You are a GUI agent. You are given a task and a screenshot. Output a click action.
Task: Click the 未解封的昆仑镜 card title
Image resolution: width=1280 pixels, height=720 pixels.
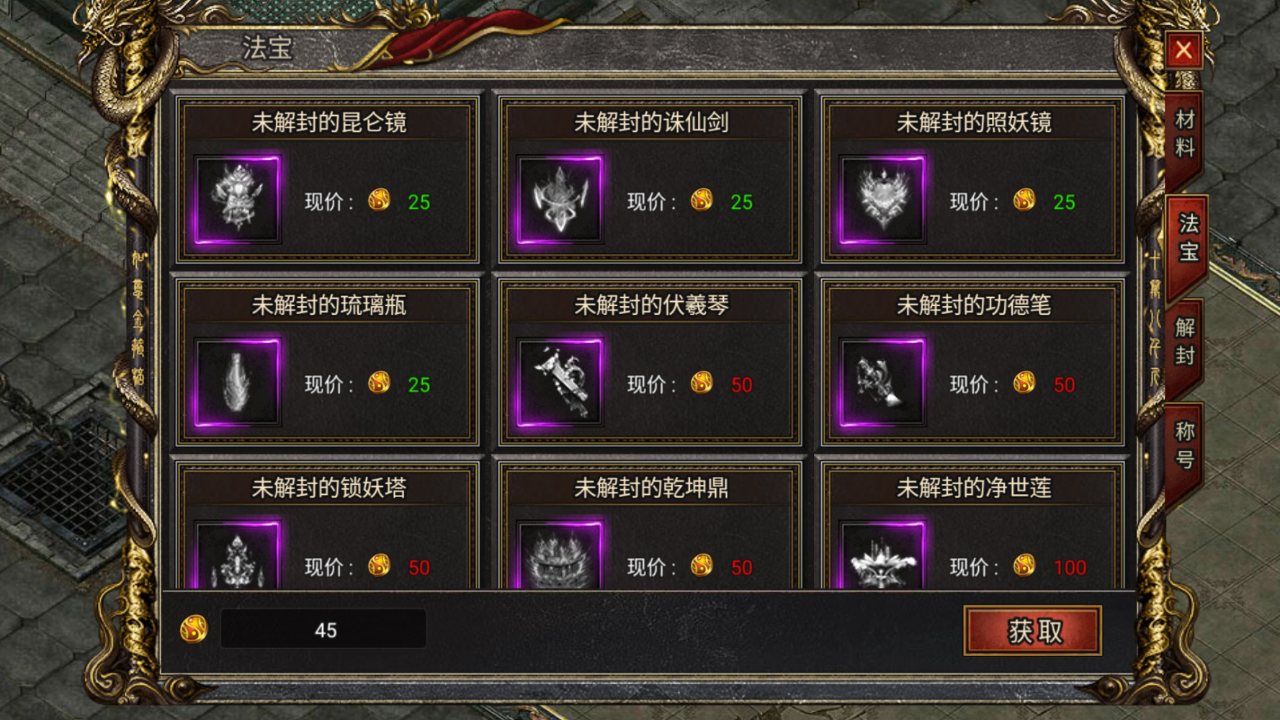pyautogui.click(x=328, y=123)
